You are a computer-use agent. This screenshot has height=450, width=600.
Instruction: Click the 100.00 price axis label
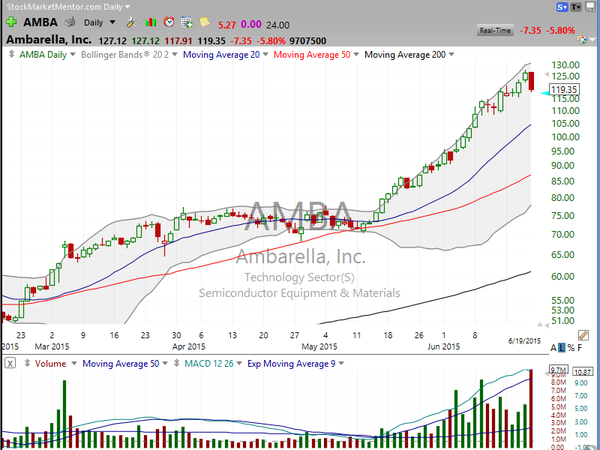point(566,137)
